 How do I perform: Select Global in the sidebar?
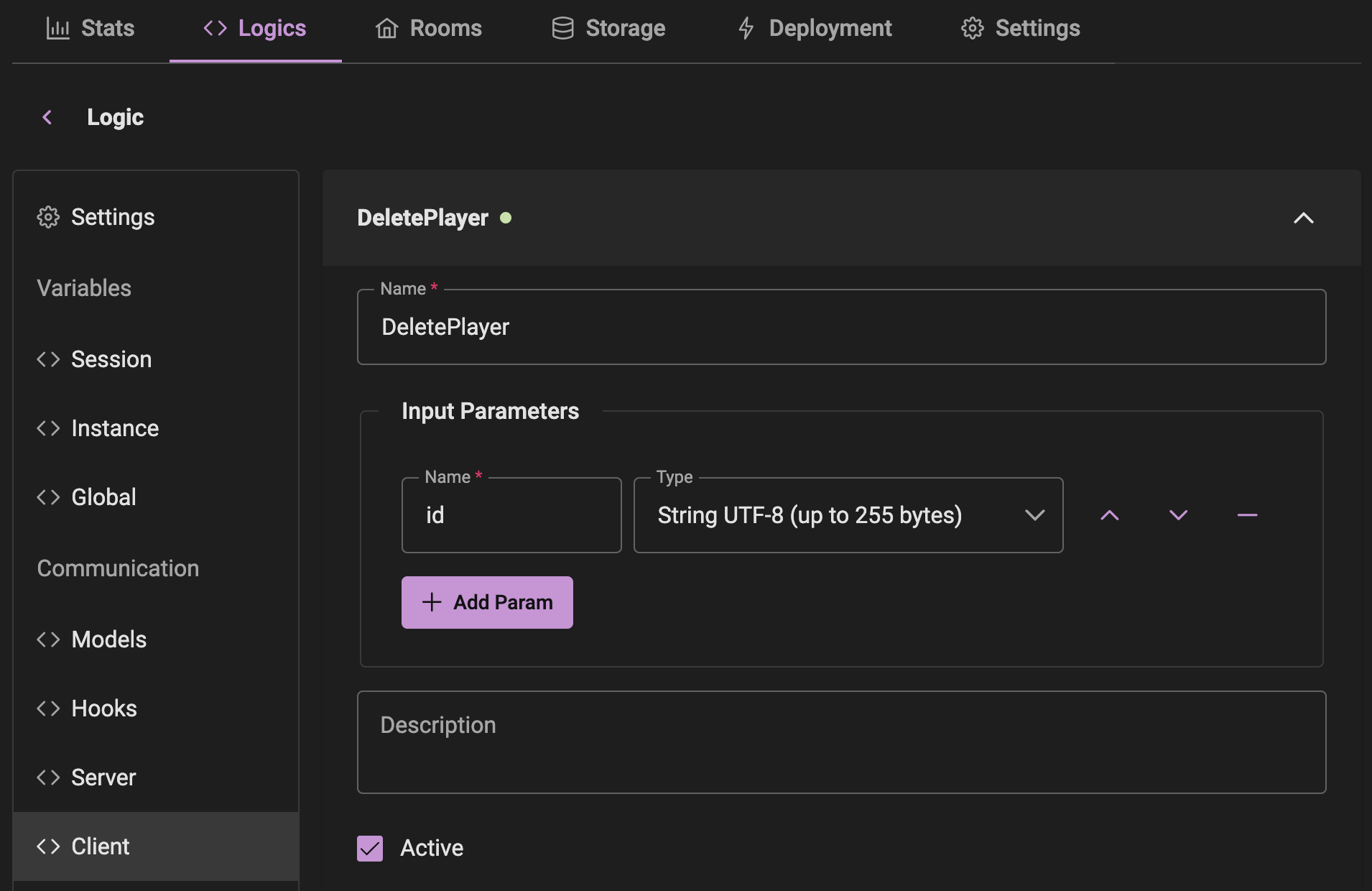tap(156, 497)
